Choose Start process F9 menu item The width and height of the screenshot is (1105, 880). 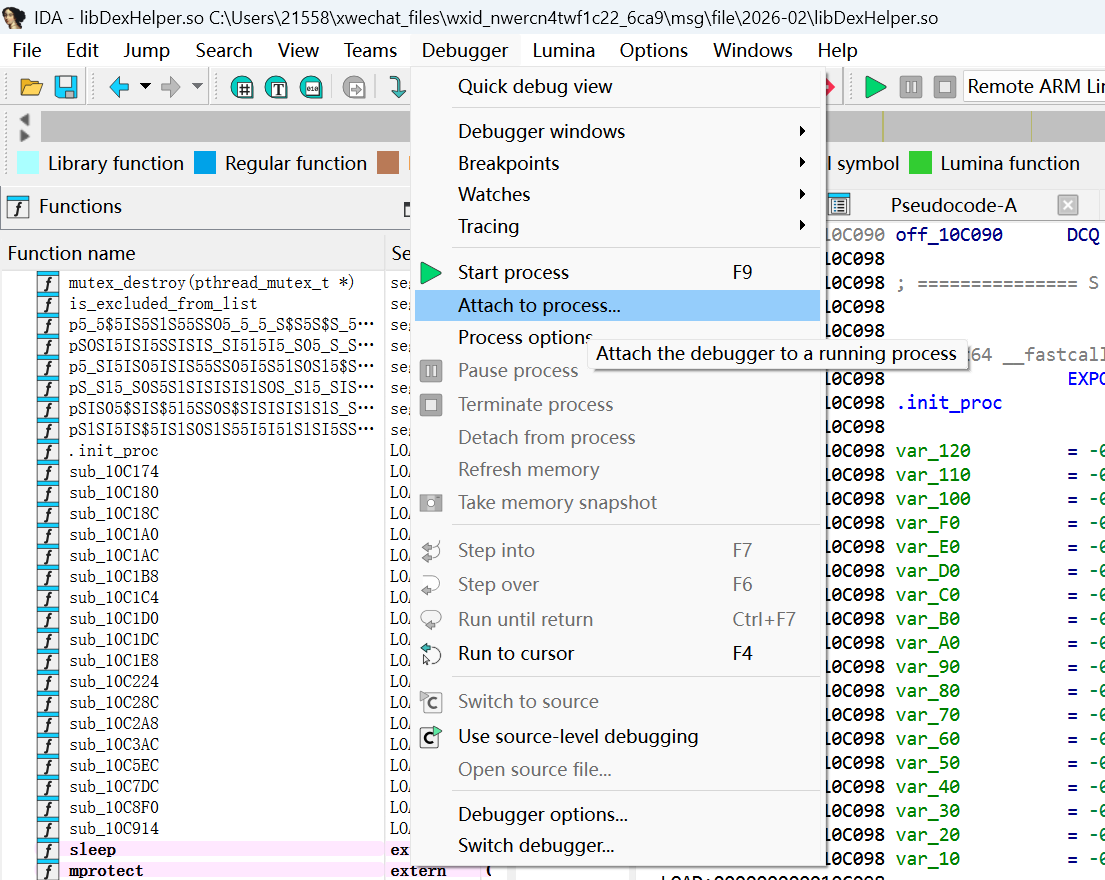617,273
